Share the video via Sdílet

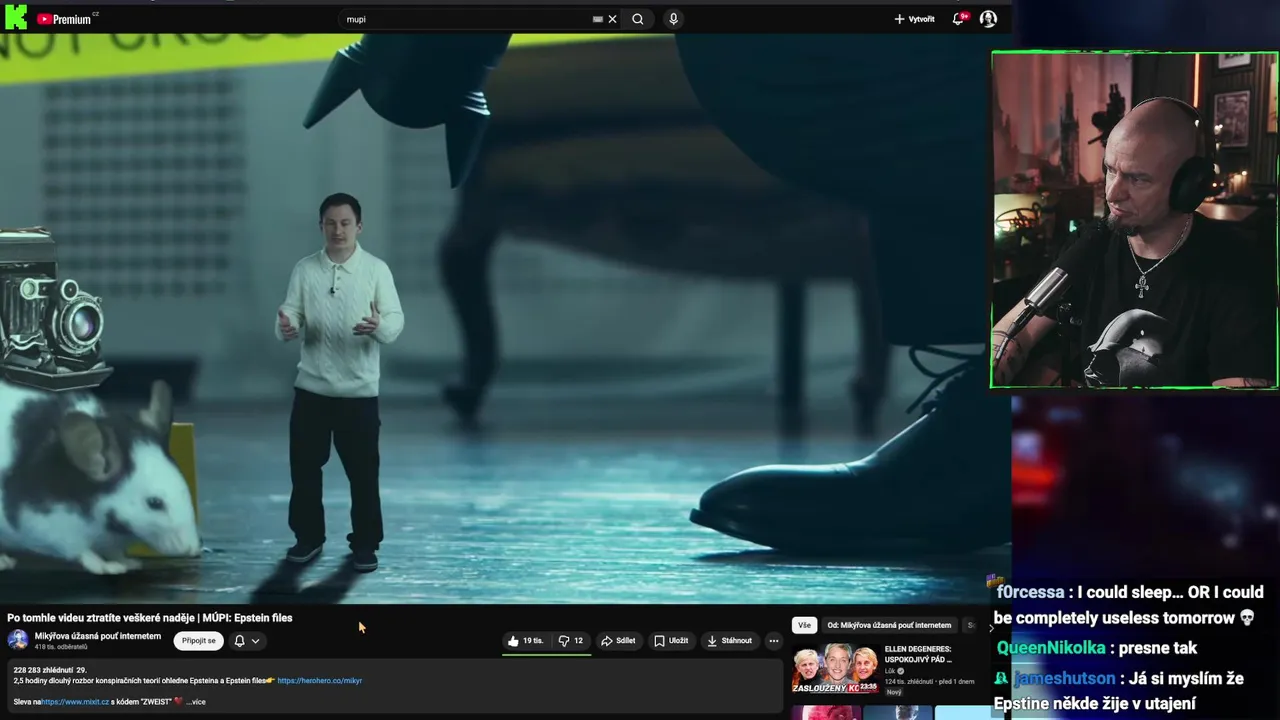click(618, 641)
